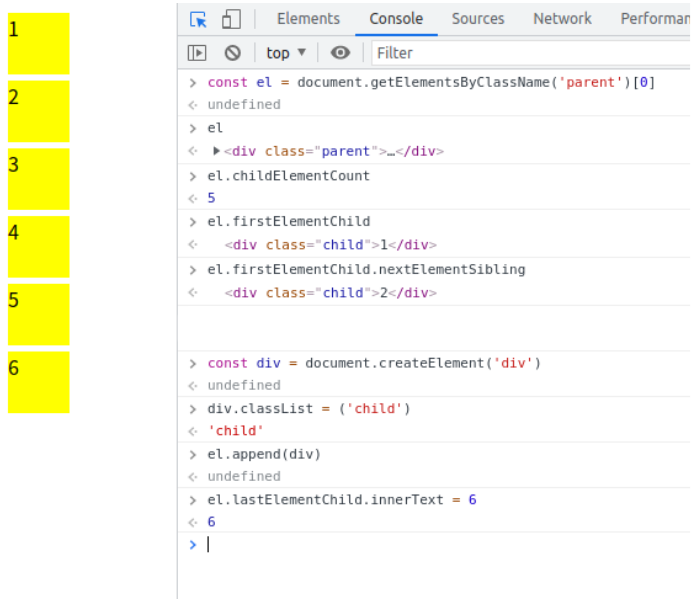694x602 pixels.
Task: Click the nextElementSibling command line
Action: click(366, 269)
